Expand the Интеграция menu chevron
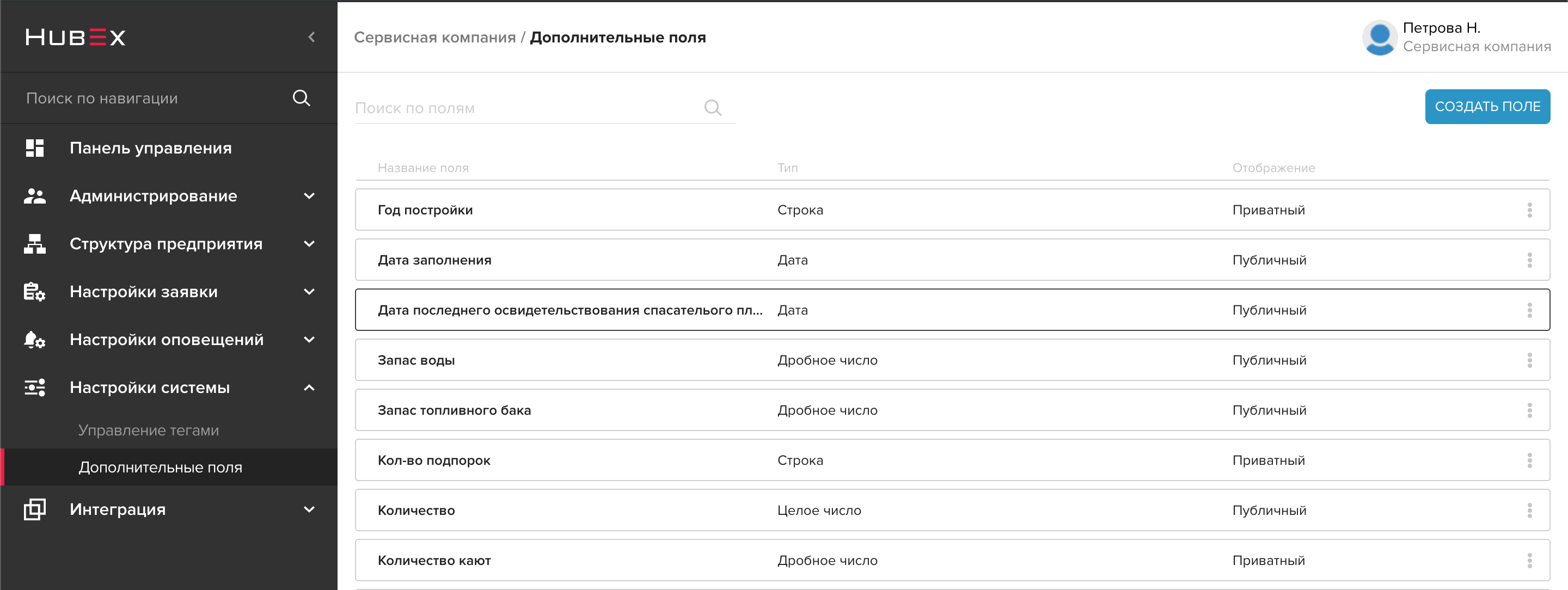Screen dimensions: 1568x590 point(309,509)
